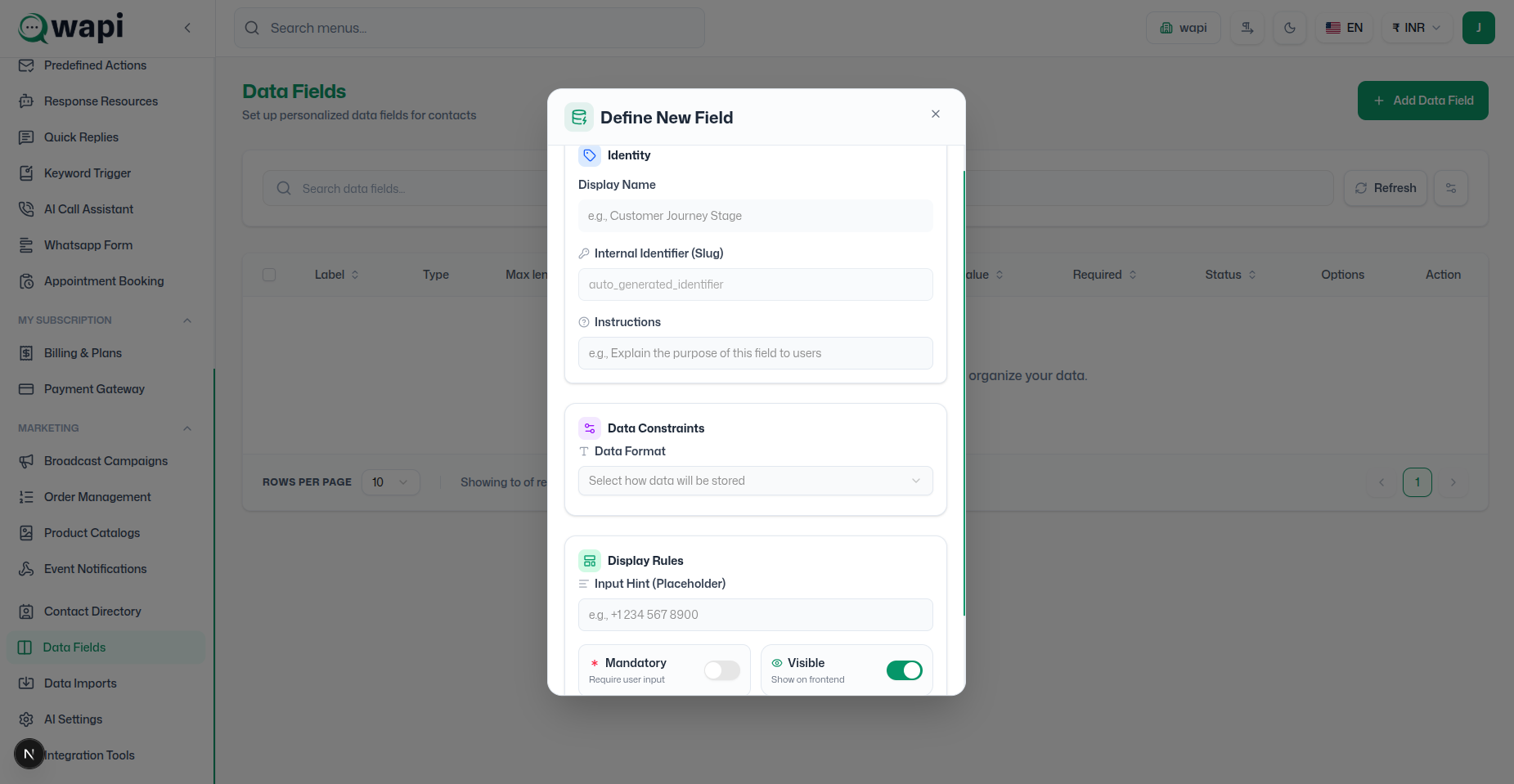Click the filter settings icon beside Refresh
Image resolution: width=1514 pixels, height=784 pixels.
coord(1451,188)
